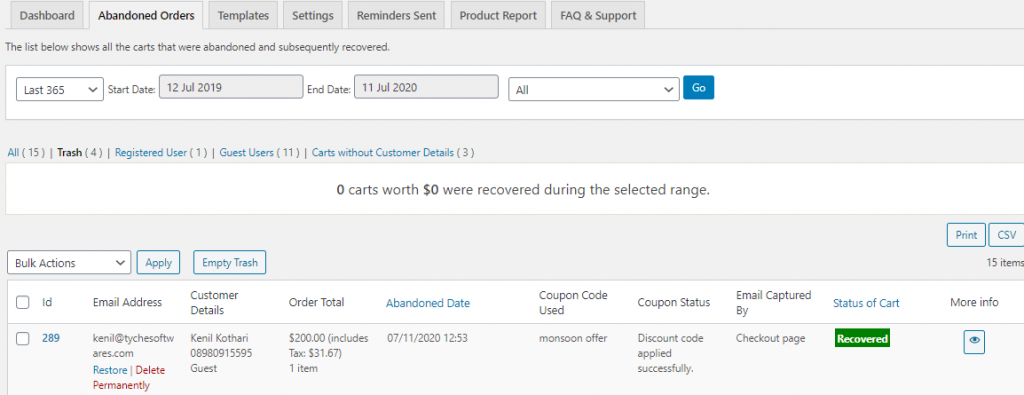Sort by Abandoned Date column
The image size is (1024, 395).
pos(428,303)
